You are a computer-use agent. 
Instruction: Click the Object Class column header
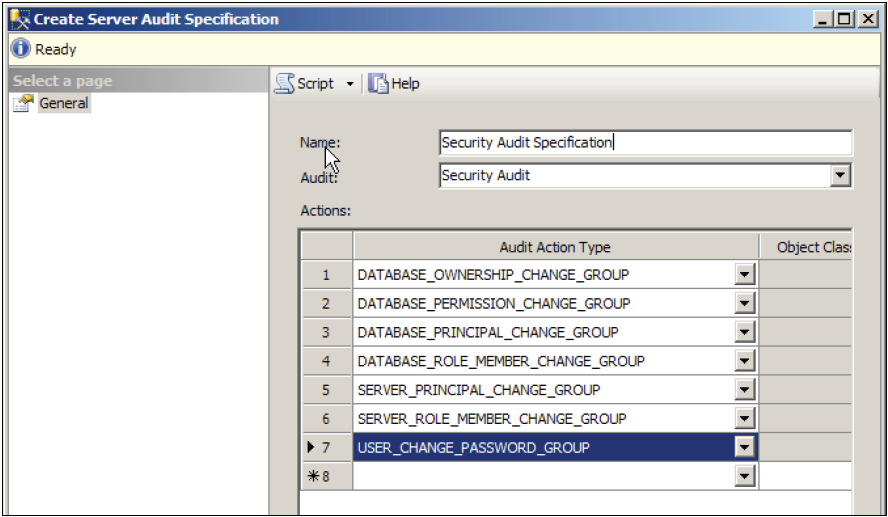(806, 247)
